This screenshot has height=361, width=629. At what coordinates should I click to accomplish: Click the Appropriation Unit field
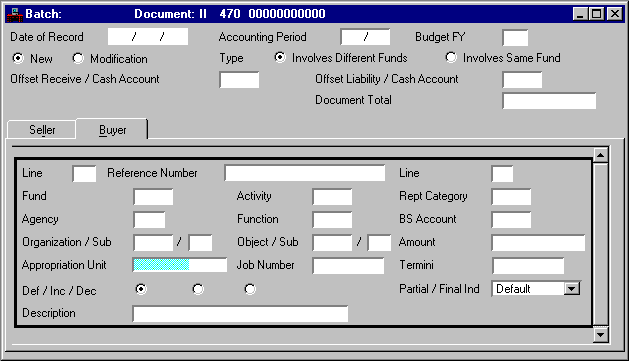tap(180, 265)
